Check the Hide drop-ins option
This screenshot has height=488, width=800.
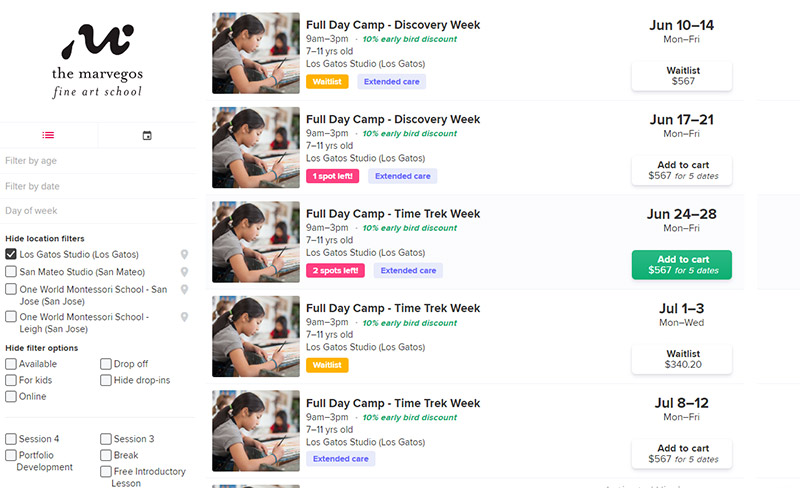[106, 380]
